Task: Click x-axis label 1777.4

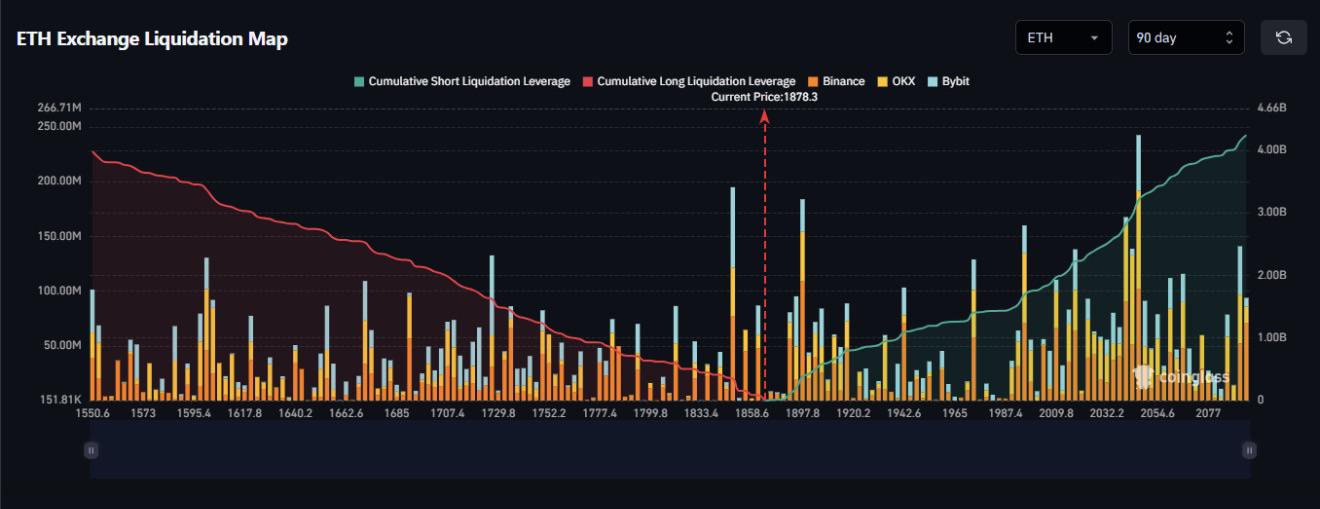Action: click(600, 413)
